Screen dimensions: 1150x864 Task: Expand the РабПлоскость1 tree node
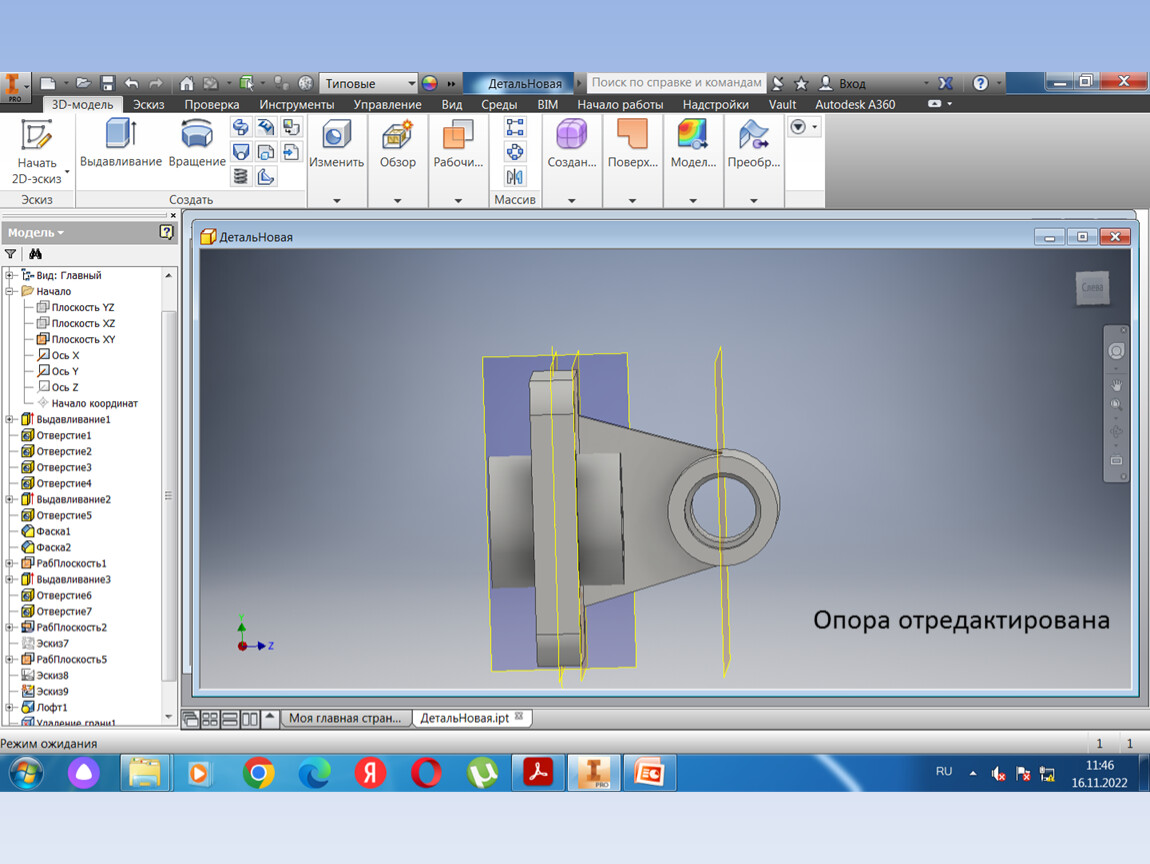point(10,563)
